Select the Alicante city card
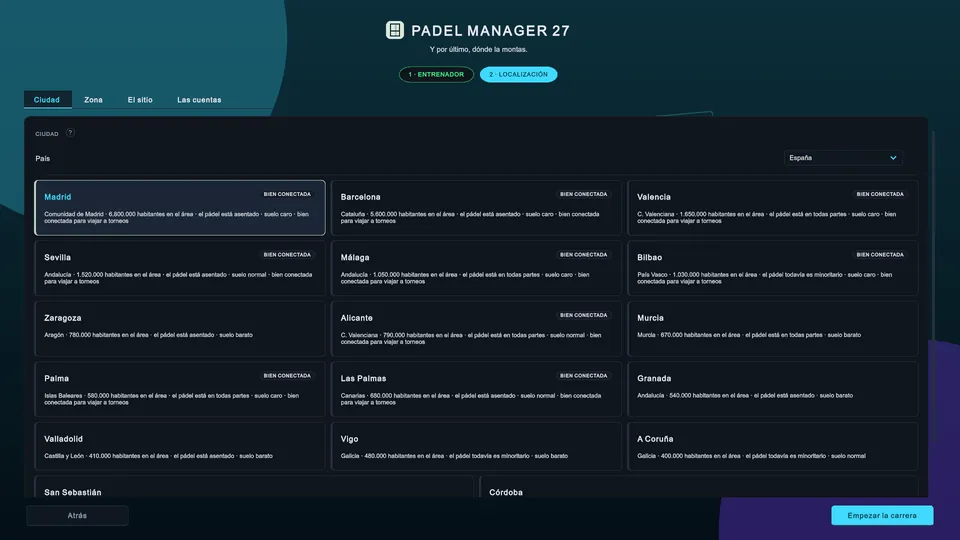 (476, 329)
